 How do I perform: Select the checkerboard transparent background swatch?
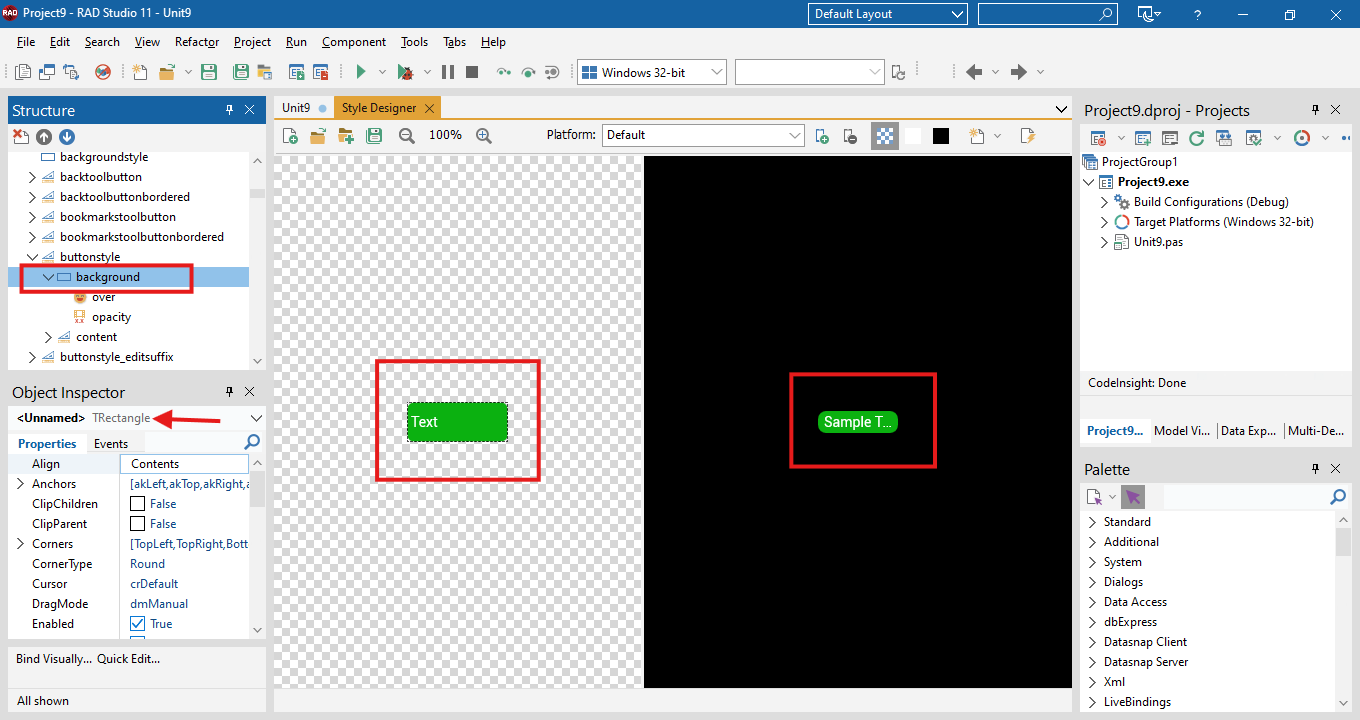tap(885, 136)
